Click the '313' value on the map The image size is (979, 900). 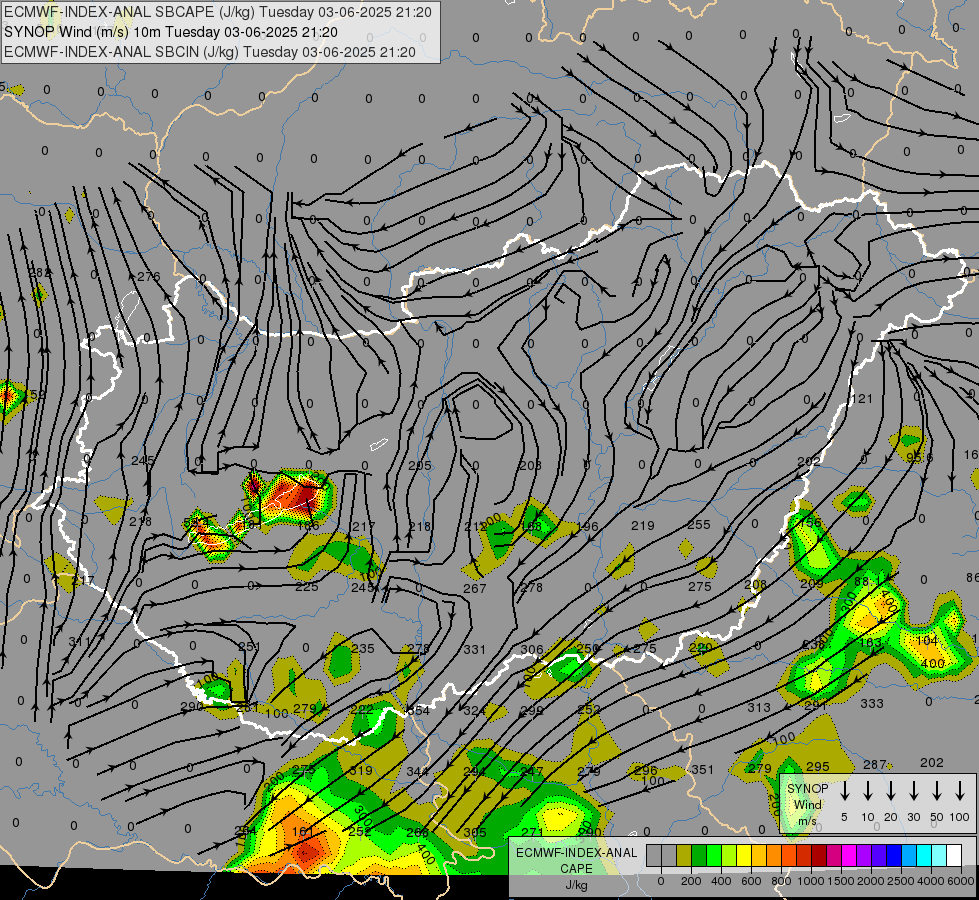point(759,707)
